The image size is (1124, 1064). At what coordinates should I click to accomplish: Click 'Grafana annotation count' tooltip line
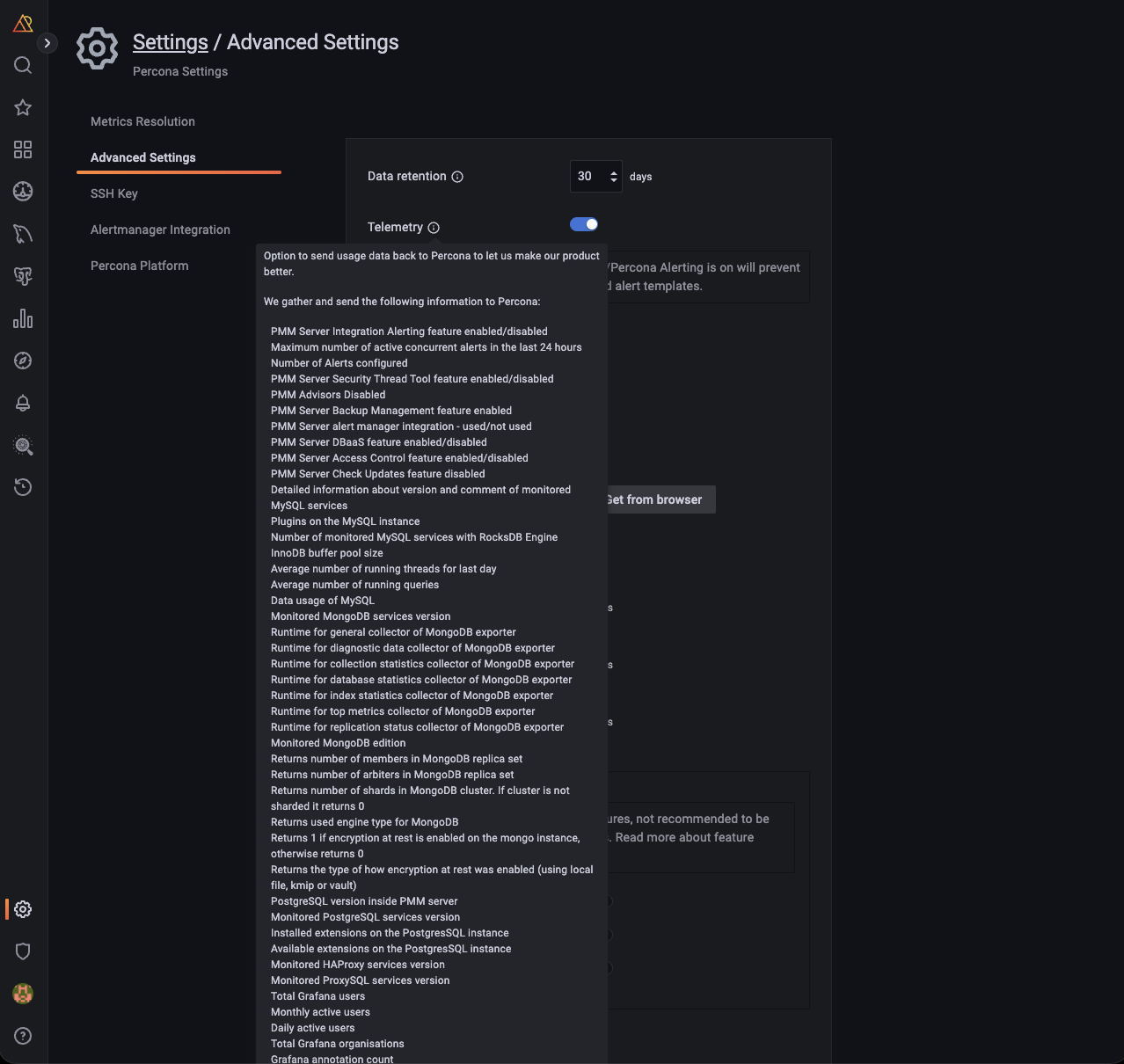coord(332,1059)
